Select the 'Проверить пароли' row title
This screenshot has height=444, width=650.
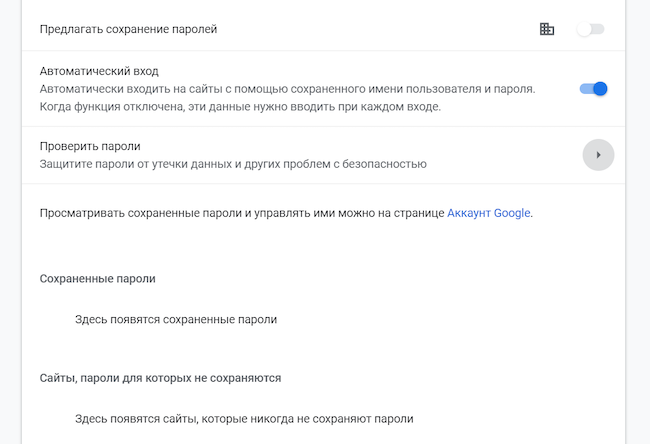[90, 146]
